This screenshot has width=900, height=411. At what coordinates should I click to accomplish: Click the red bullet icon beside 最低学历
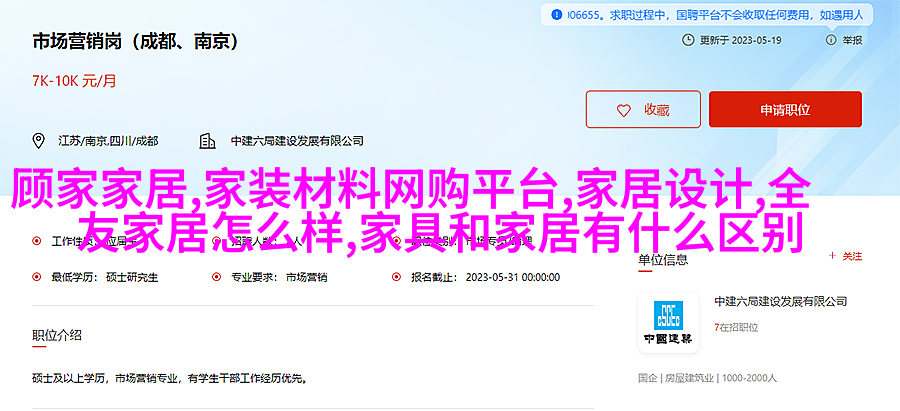37,277
